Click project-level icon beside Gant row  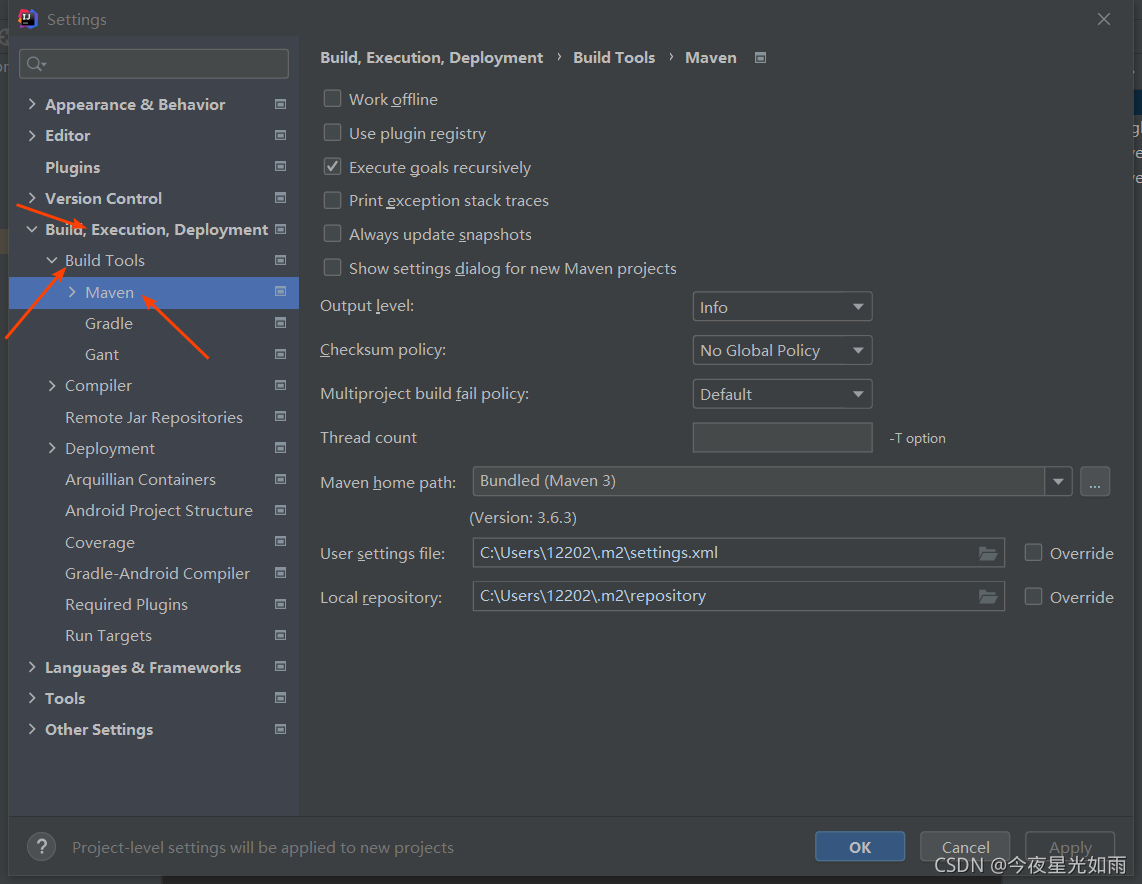tap(280, 354)
